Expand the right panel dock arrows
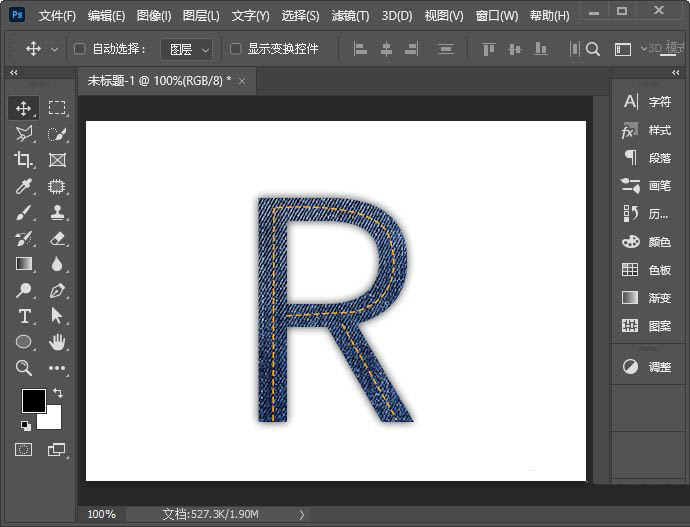Image resolution: width=690 pixels, height=527 pixels. coord(675,72)
